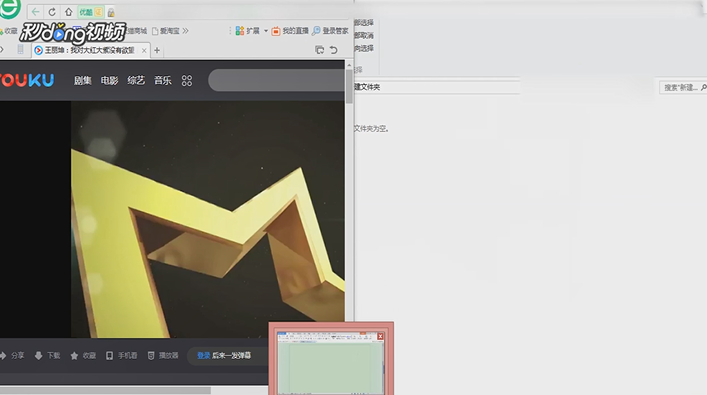Click the Youku search input field
Viewport: 707px width, 395px height.
pyautogui.click(x=276, y=80)
